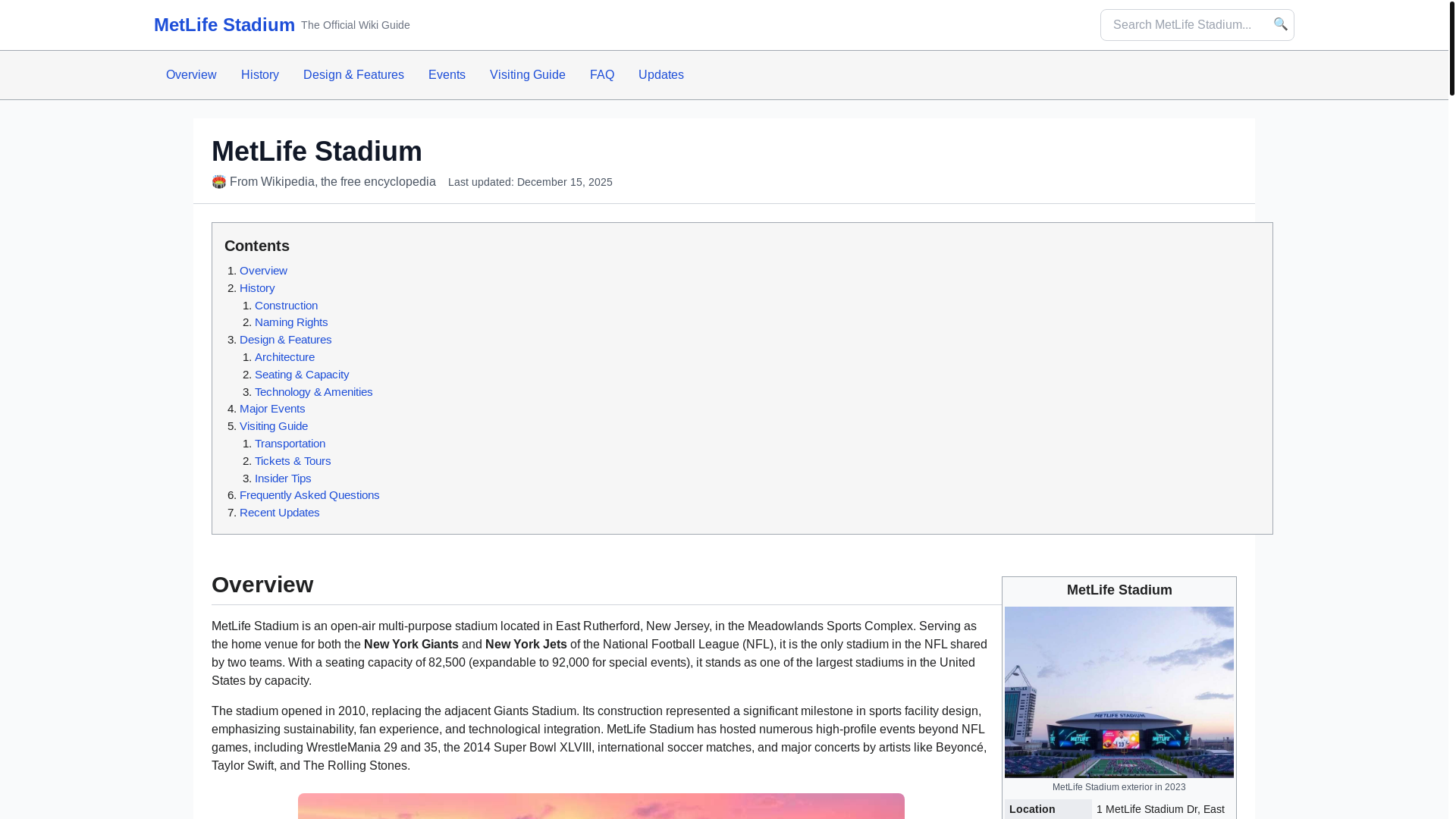Viewport: 1456px width, 819px height.
Task: Open Insider Tips contents link
Action: [x=283, y=479]
